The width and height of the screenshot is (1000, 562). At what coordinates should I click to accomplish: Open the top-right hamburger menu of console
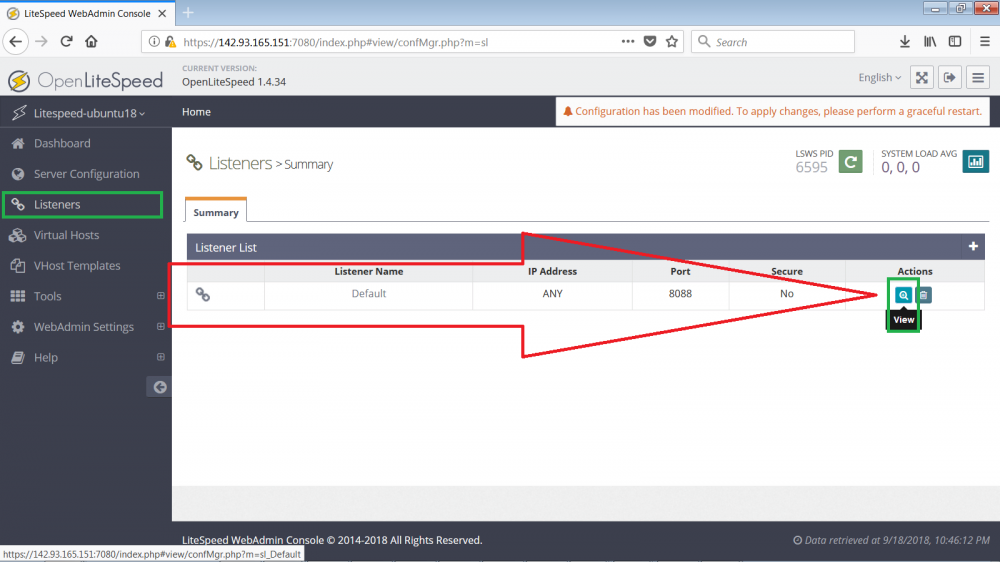978,78
